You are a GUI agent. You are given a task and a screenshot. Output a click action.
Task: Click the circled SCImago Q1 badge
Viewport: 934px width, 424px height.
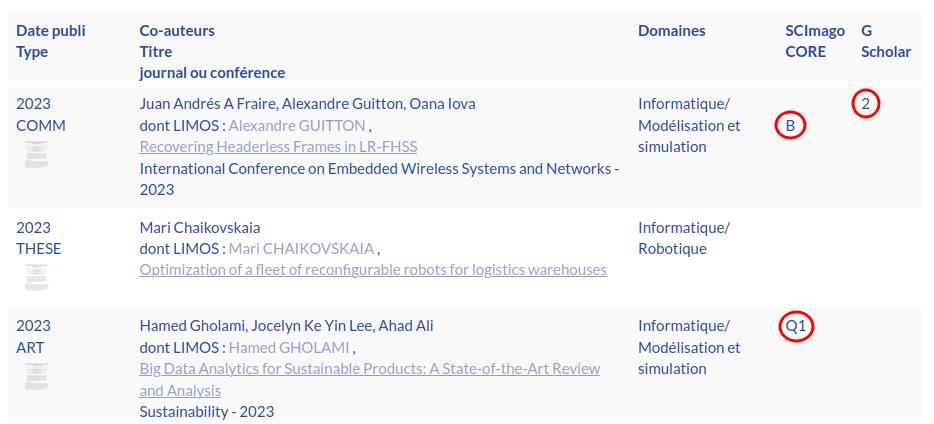pos(796,326)
